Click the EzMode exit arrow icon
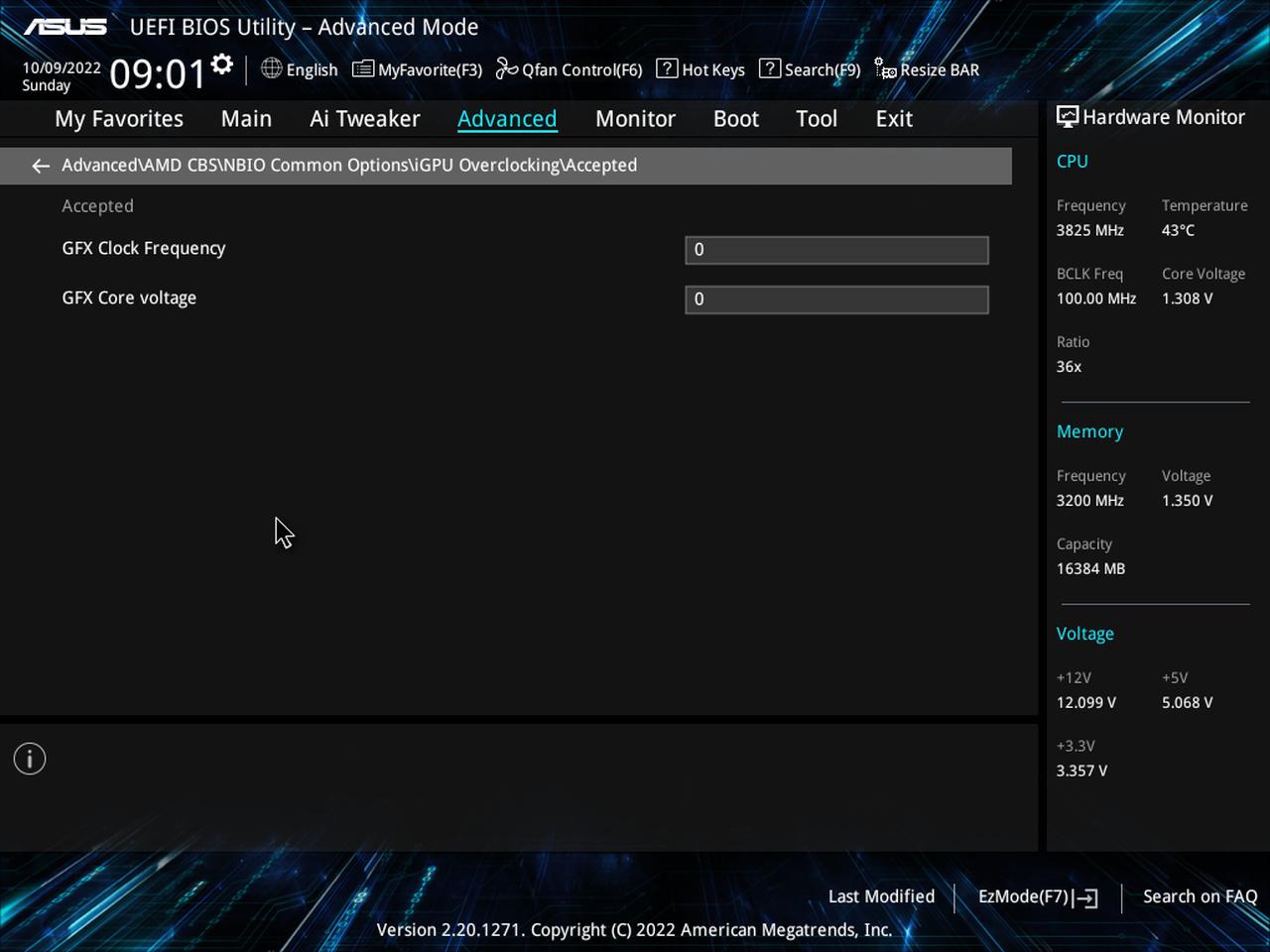1270x952 pixels. [1085, 897]
